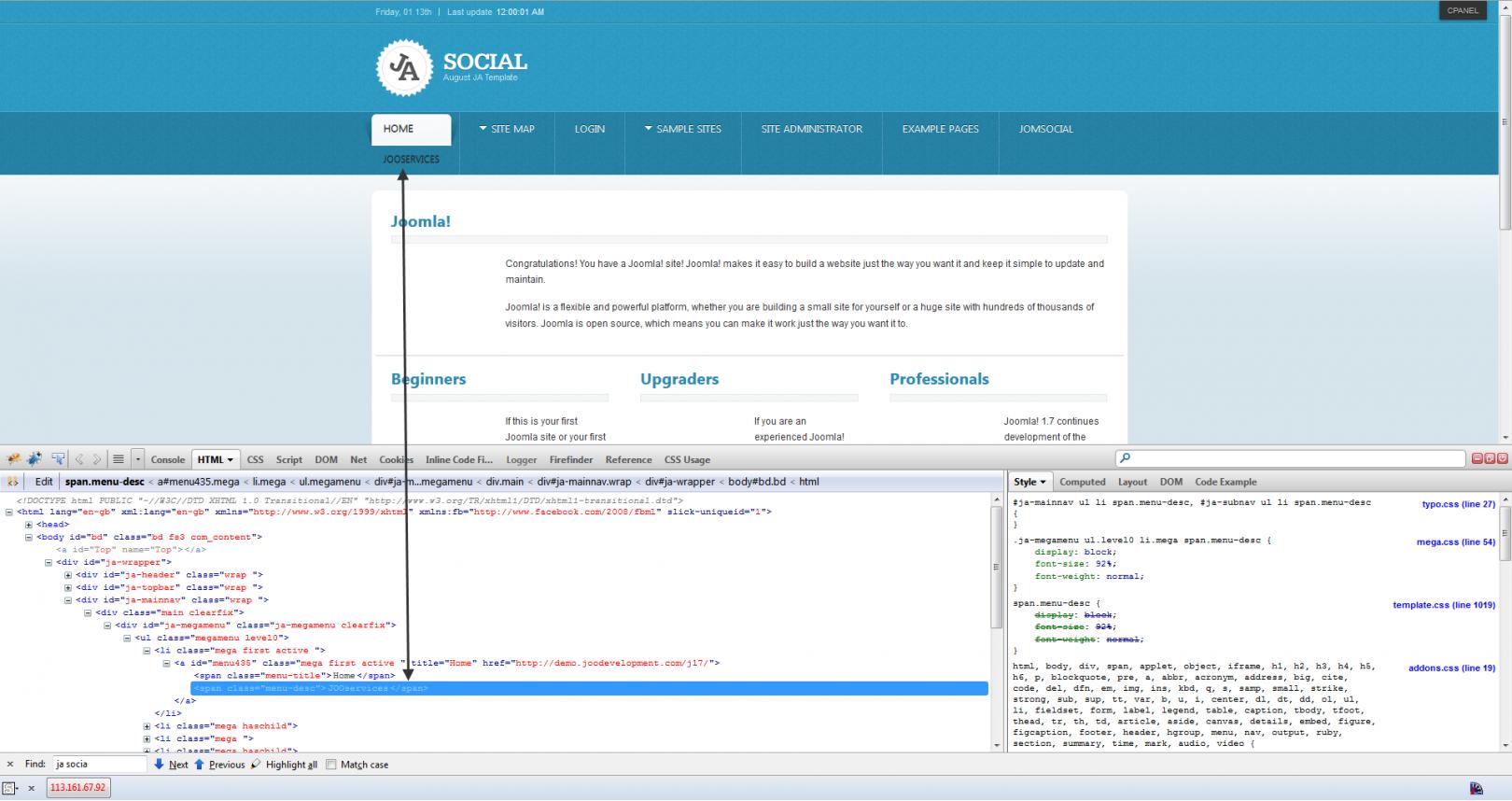Click the JA Social logo badge
This screenshot has height=801, width=1512.
[403, 66]
